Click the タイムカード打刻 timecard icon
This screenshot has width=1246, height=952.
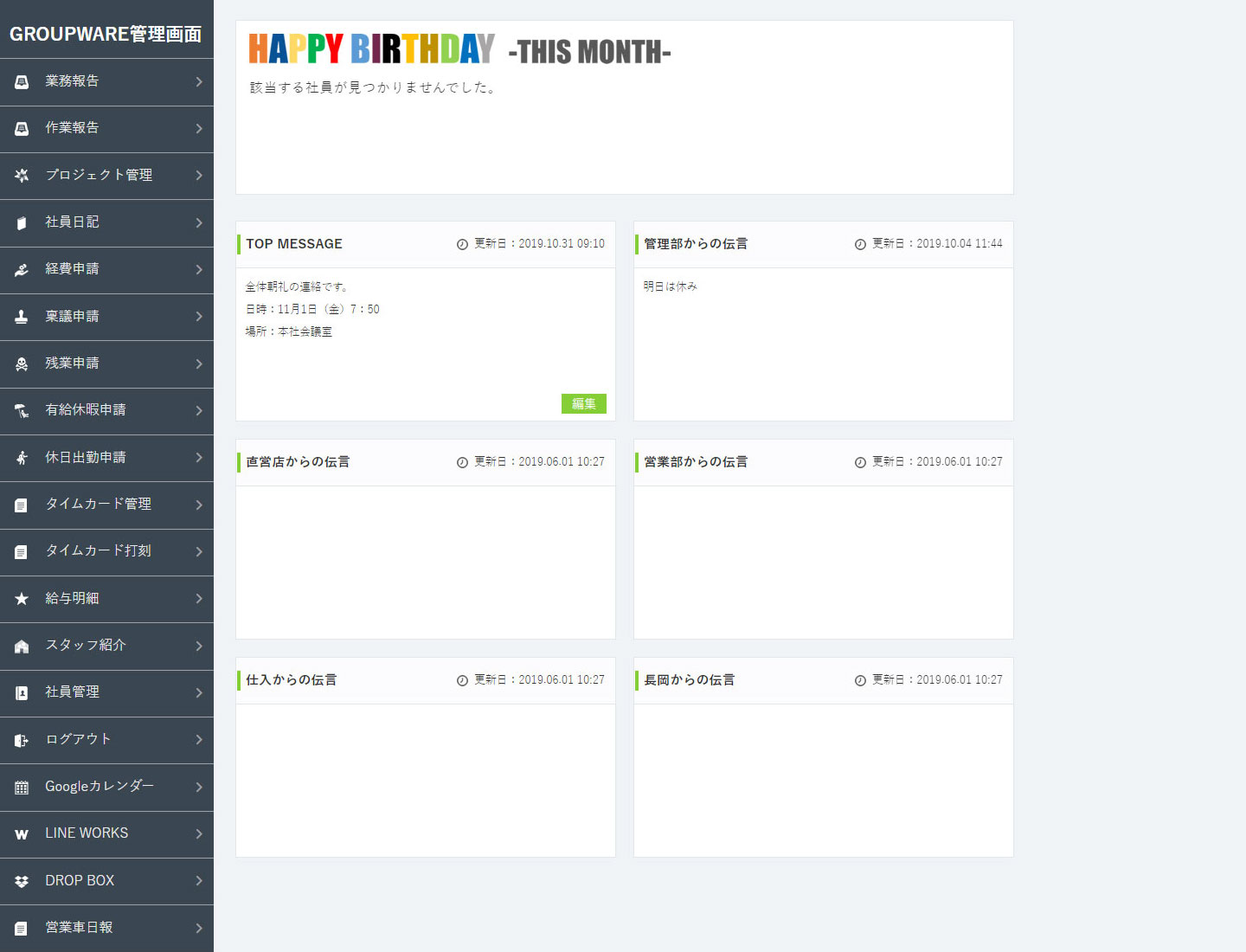pos(21,551)
